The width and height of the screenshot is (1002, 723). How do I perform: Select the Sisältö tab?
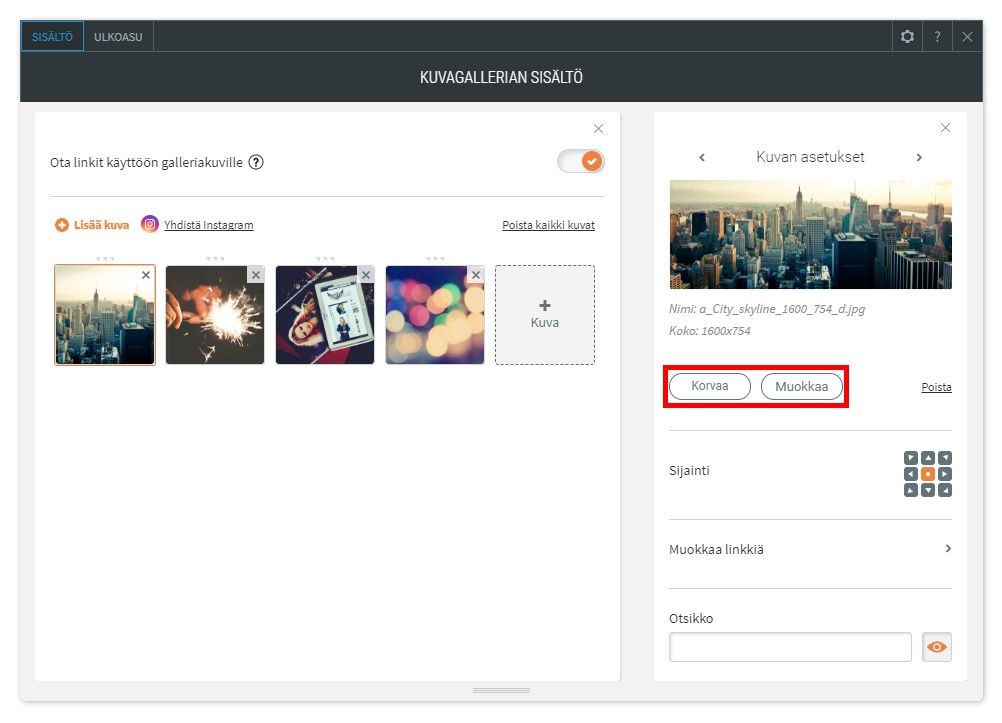point(52,37)
